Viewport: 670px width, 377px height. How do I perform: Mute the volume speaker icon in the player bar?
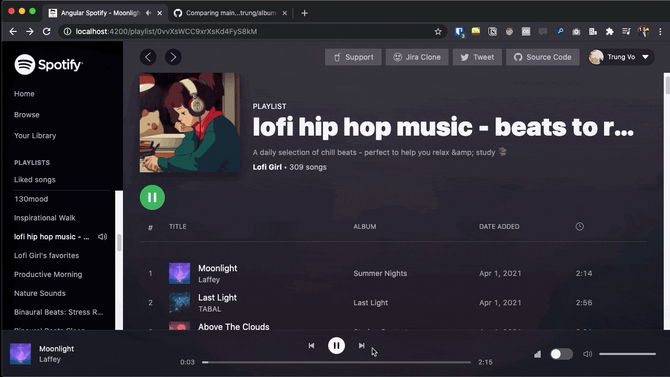[588, 354]
